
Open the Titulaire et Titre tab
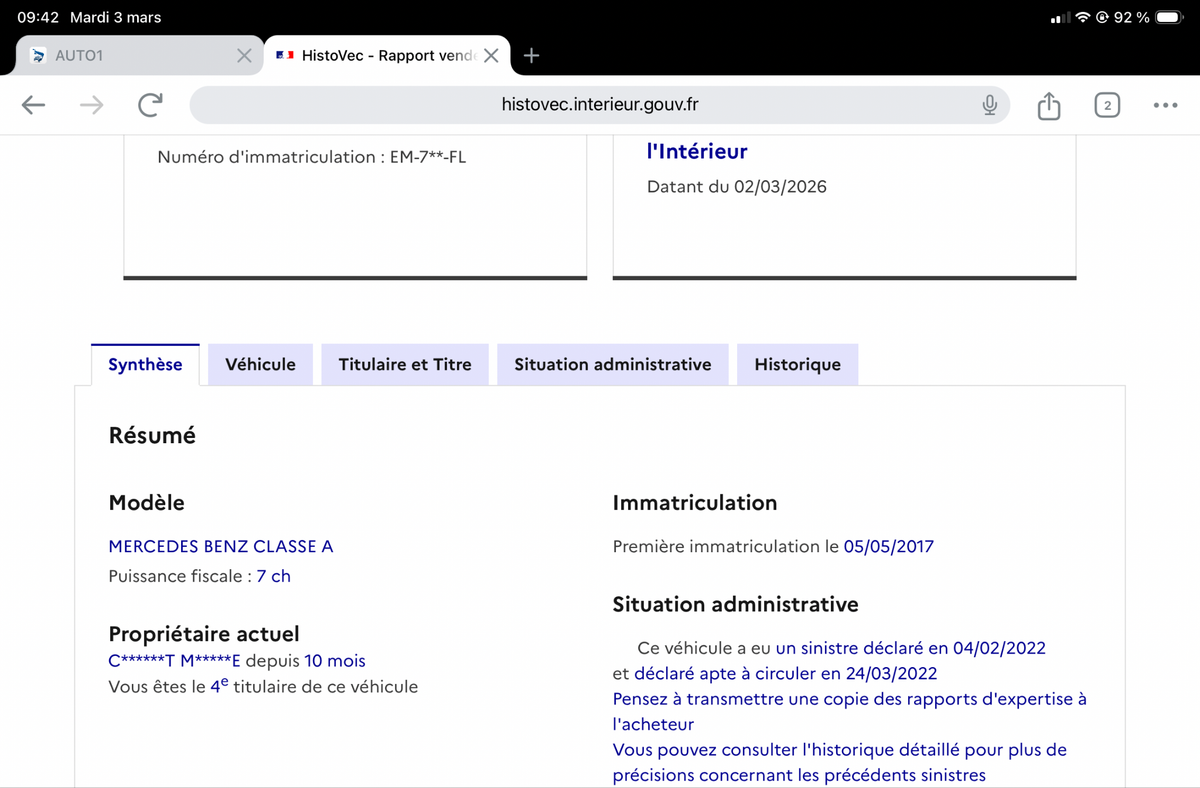click(x=405, y=365)
